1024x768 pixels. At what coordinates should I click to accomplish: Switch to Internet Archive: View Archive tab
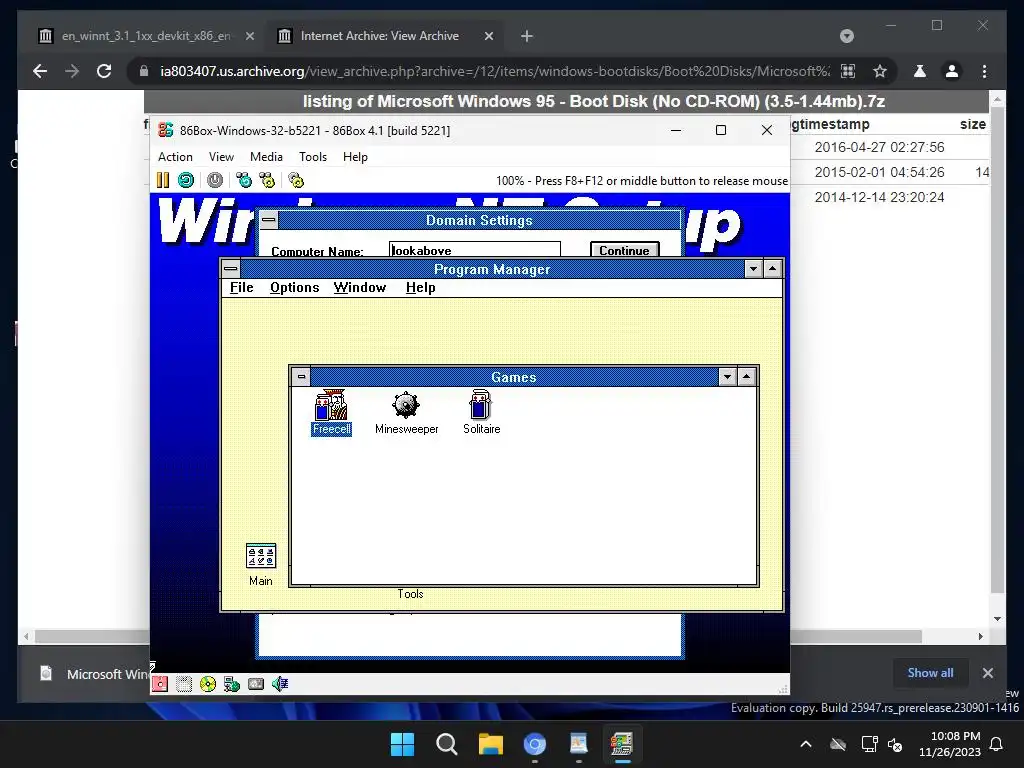(385, 36)
